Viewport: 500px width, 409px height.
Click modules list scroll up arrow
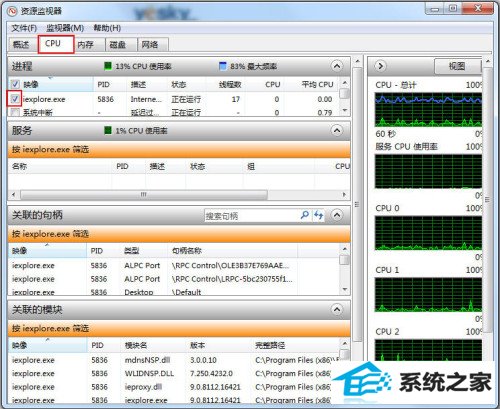click(x=345, y=343)
